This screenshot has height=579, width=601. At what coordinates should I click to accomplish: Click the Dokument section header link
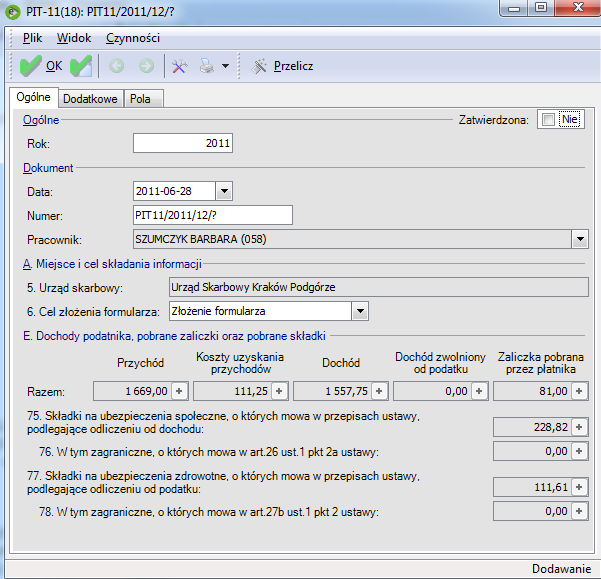pos(48,168)
